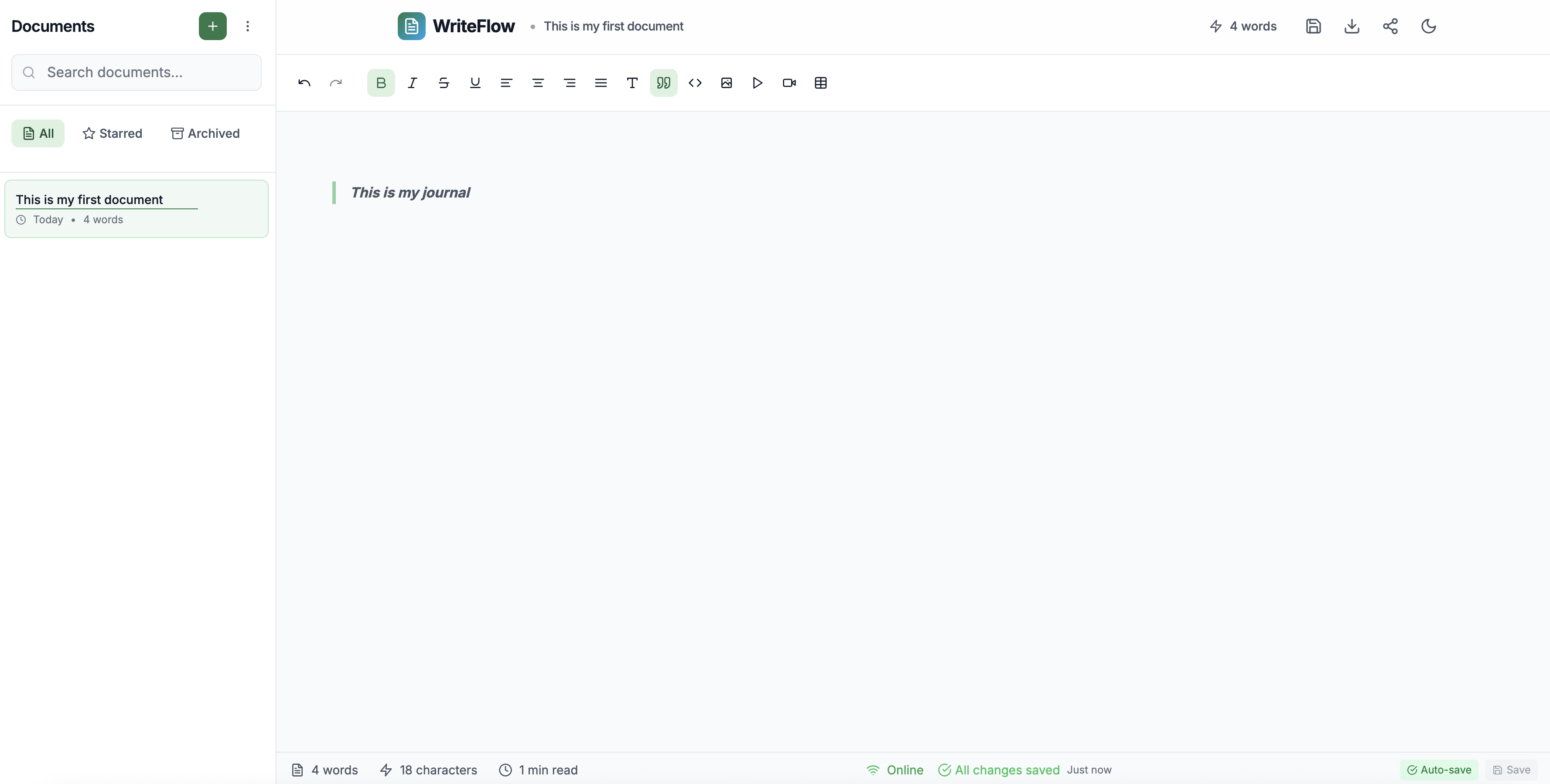This screenshot has height=784, width=1550.
Task: Open the more options menu in Documents panel
Action: click(247, 26)
